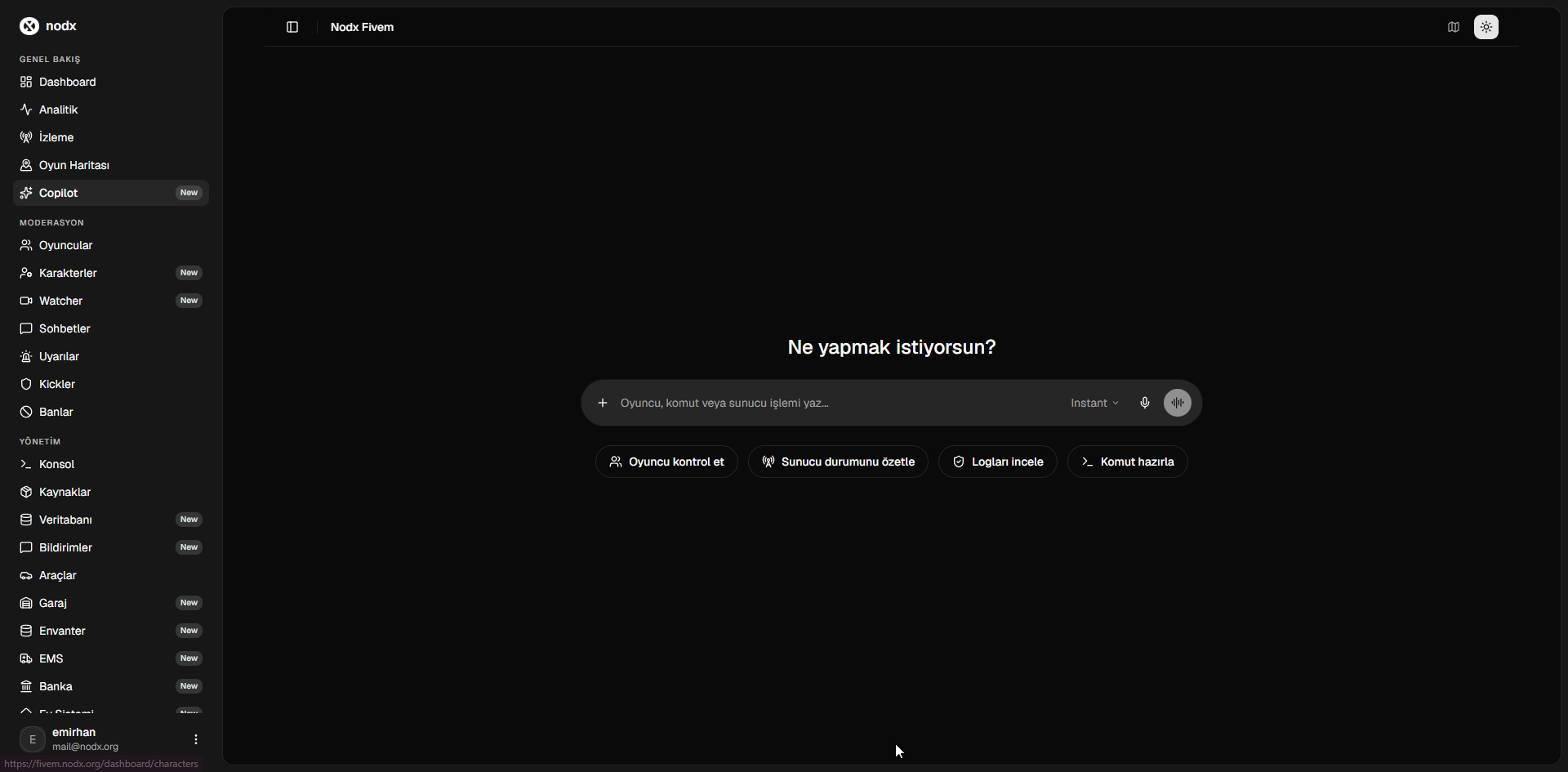Click the Komut hazırla suggestion

pyautogui.click(x=1128, y=462)
